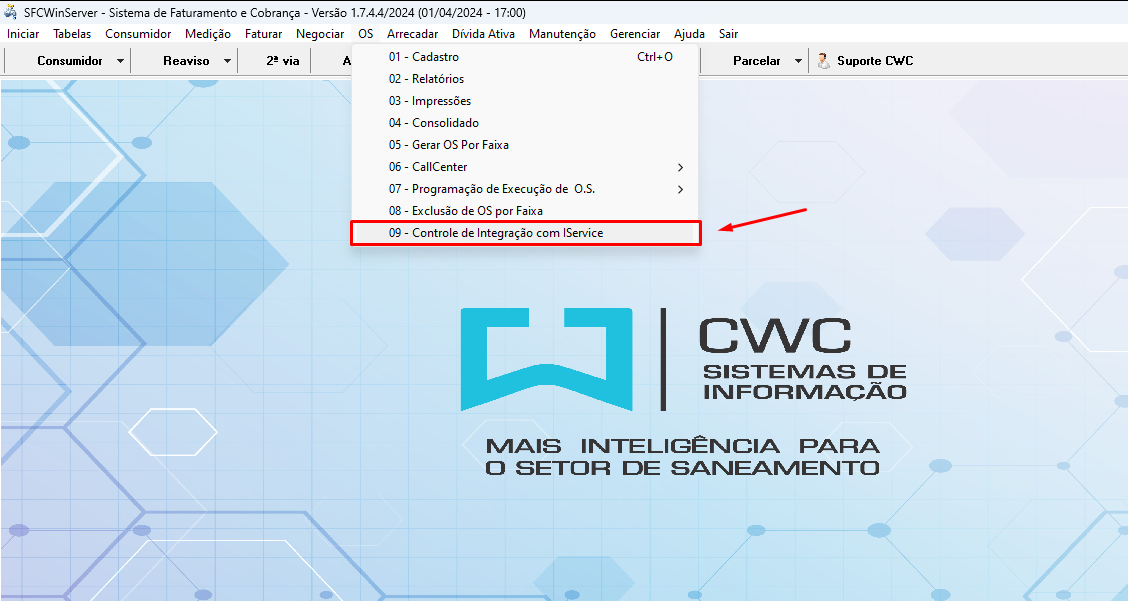The height and width of the screenshot is (601, 1128).
Task: Click 05 - Gerar OS Por Faixa
Action: (448, 145)
